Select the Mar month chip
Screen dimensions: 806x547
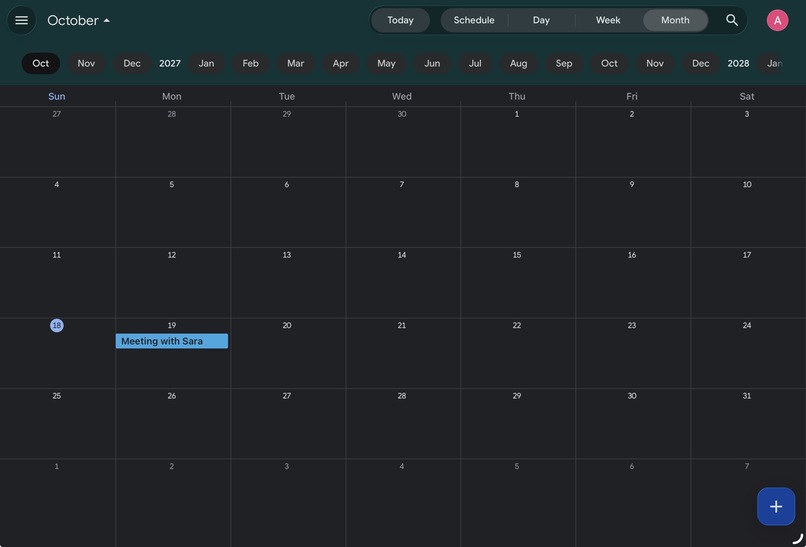pyautogui.click(x=296, y=63)
